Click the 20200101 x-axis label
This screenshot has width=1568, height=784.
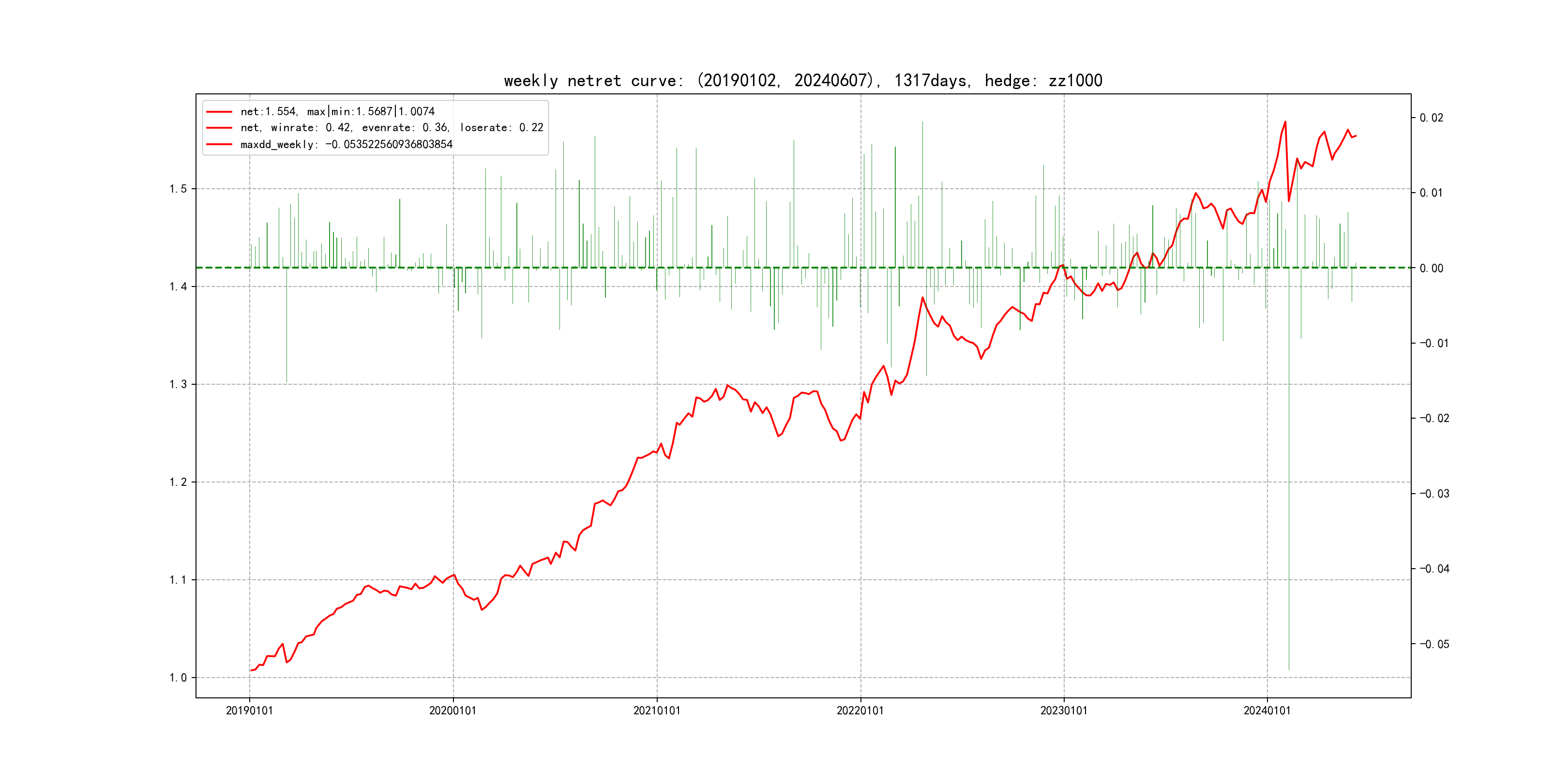(453, 710)
